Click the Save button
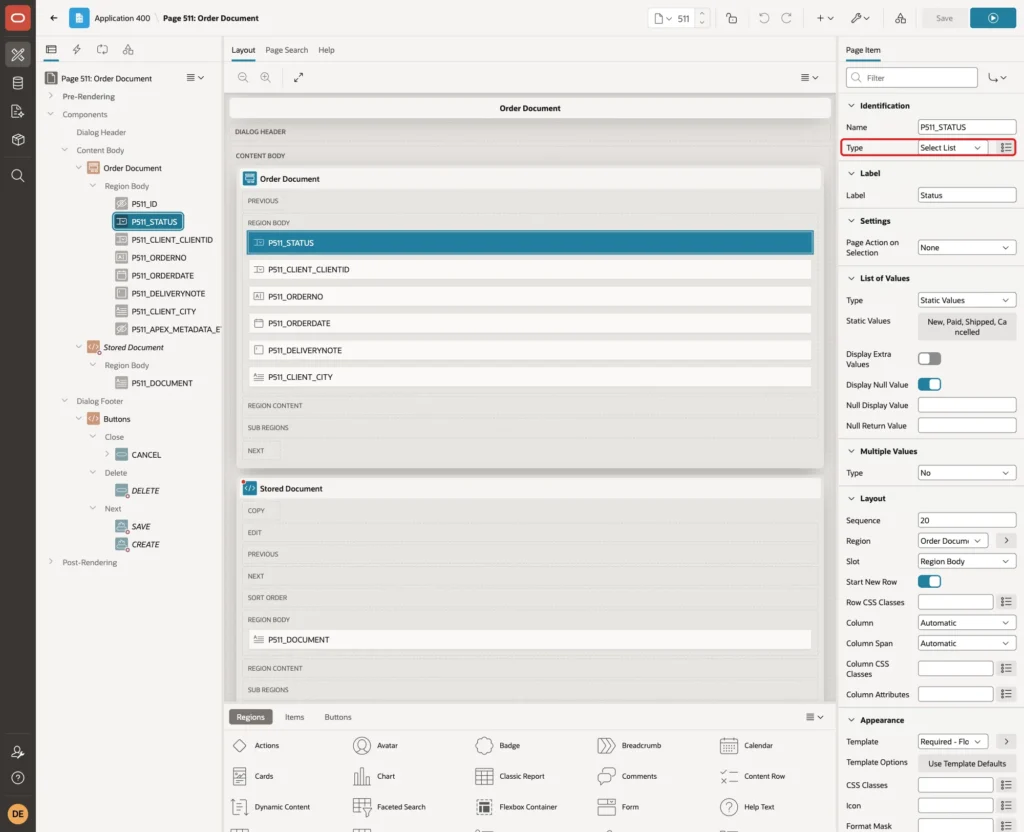Viewport: 1024px width, 832px height. tap(944, 18)
